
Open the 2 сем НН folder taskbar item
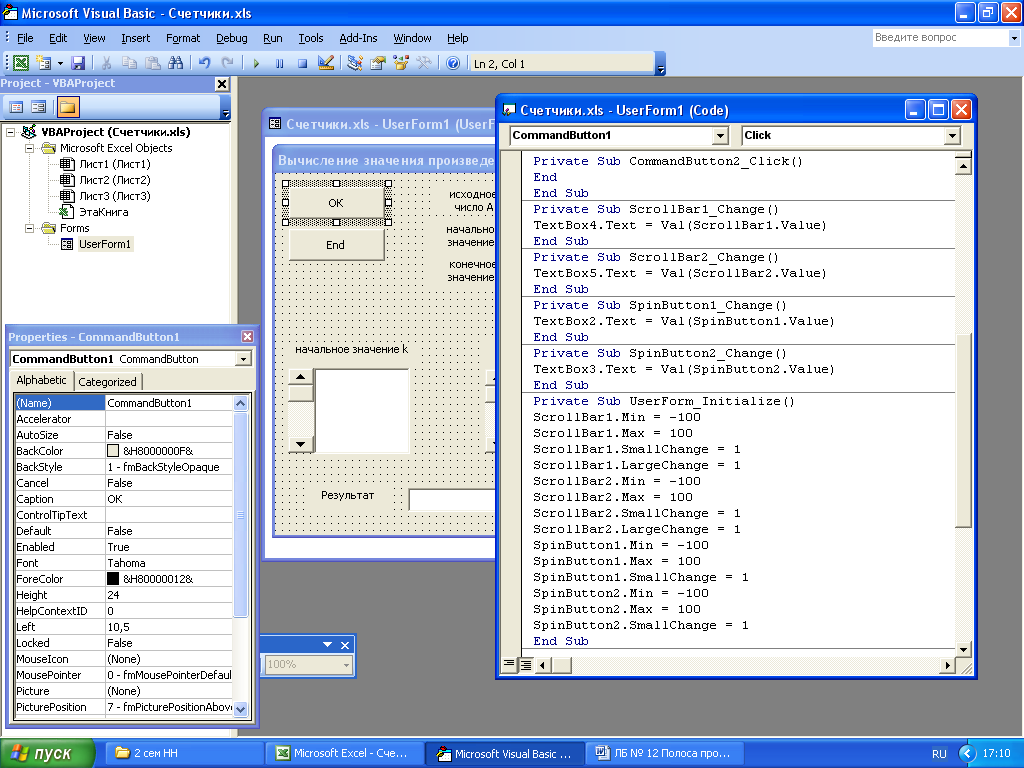(186, 753)
